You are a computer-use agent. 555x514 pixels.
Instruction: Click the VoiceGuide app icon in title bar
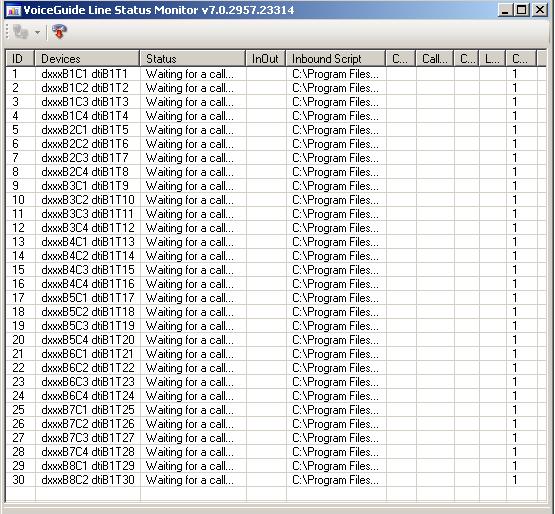point(14,10)
